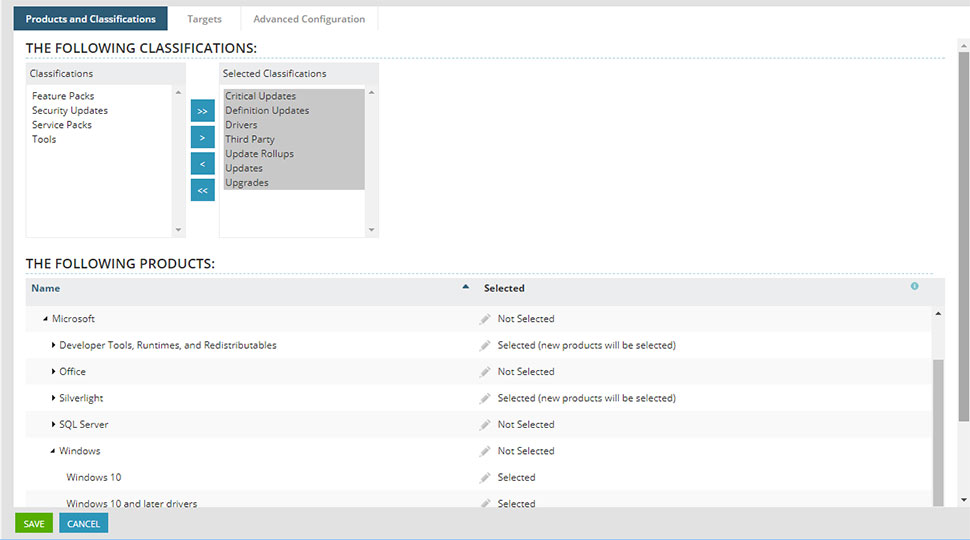Click Selected Classifications scroll down arrow
Image resolution: width=970 pixels, height=540 pixels.
point(371,230)
